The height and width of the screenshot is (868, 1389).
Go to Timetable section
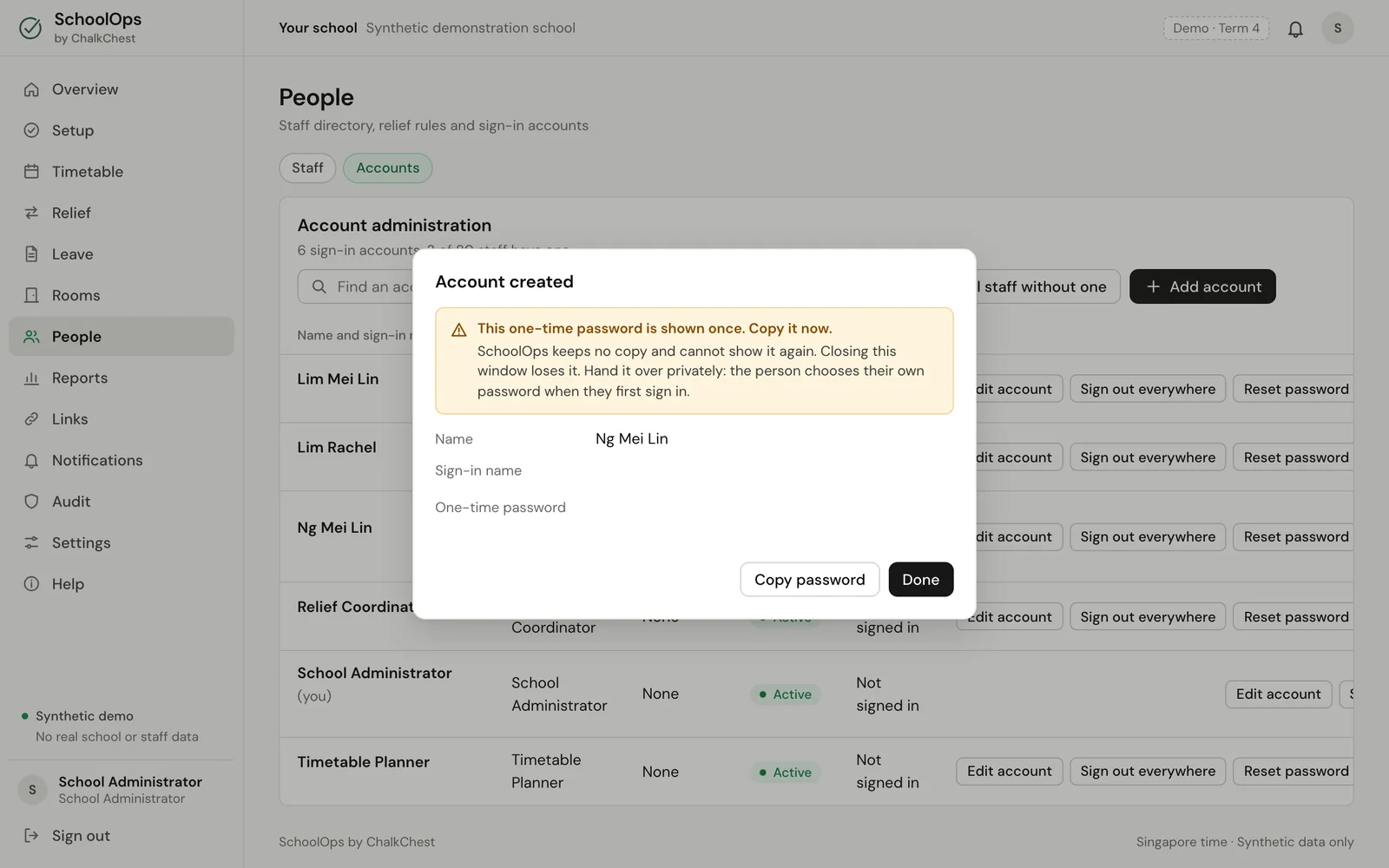tap(122, 172)
